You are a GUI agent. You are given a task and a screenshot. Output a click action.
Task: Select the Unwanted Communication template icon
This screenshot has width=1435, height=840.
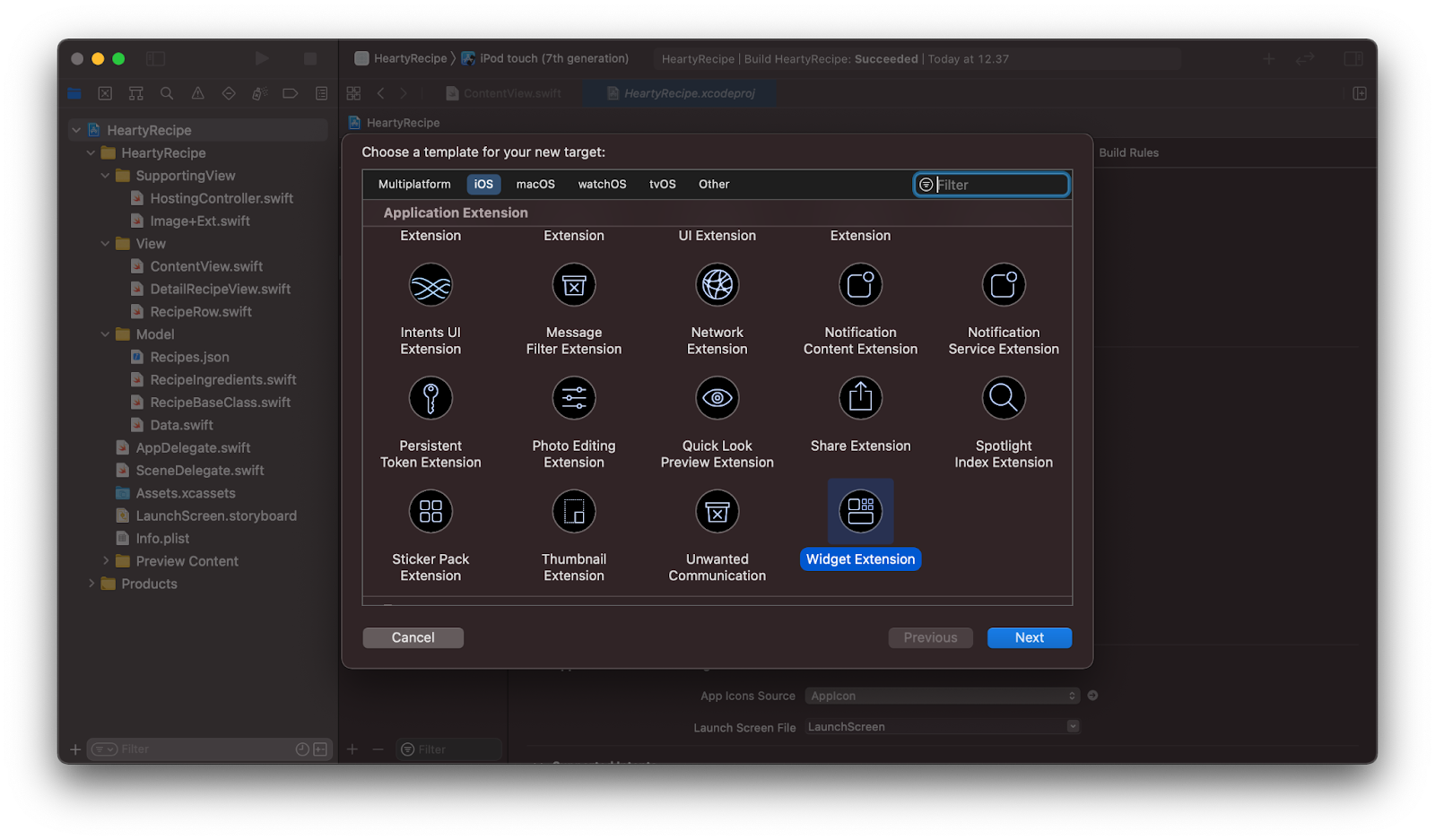(717, 512)
